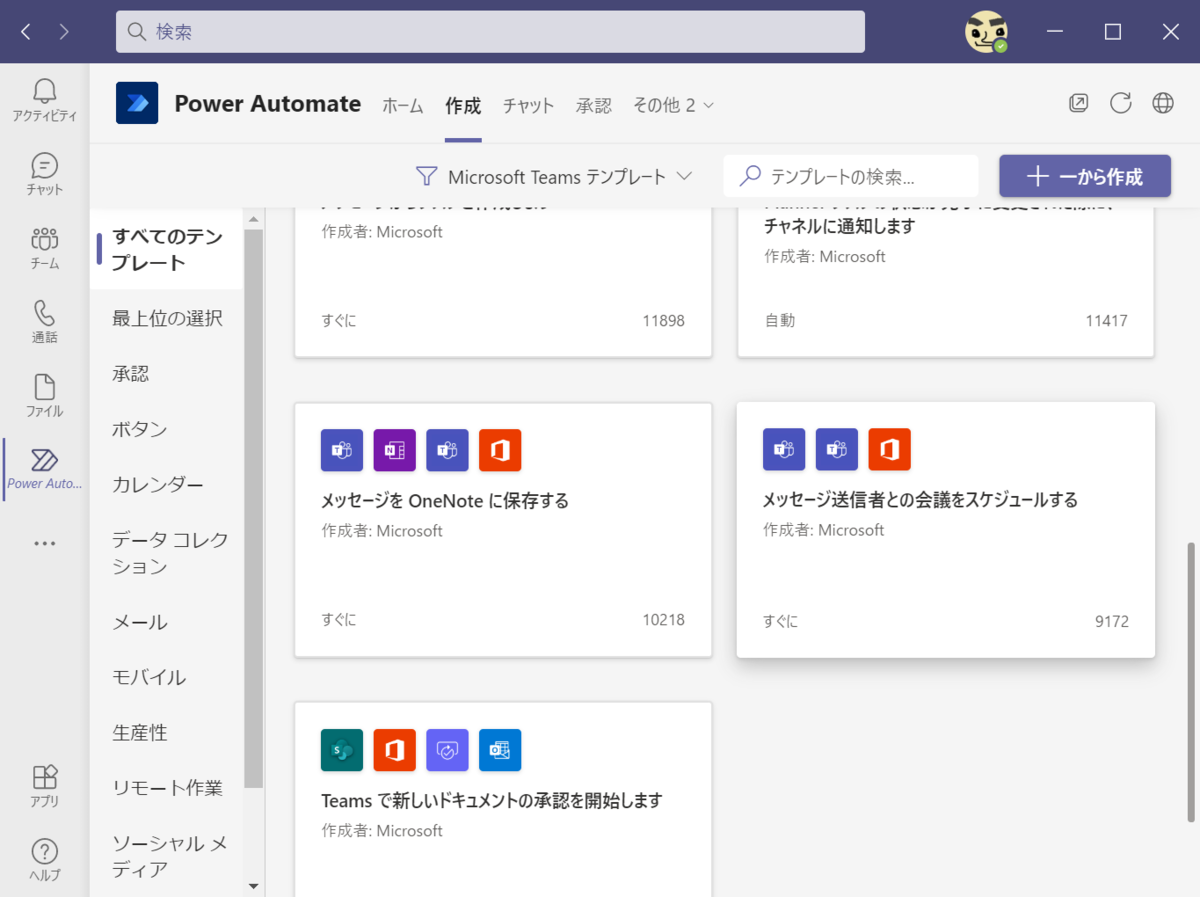The height and width of the screenshot is (897, 1200).
Task: Click the 11417 usage count text
Action: click(x=1106, y=320)
